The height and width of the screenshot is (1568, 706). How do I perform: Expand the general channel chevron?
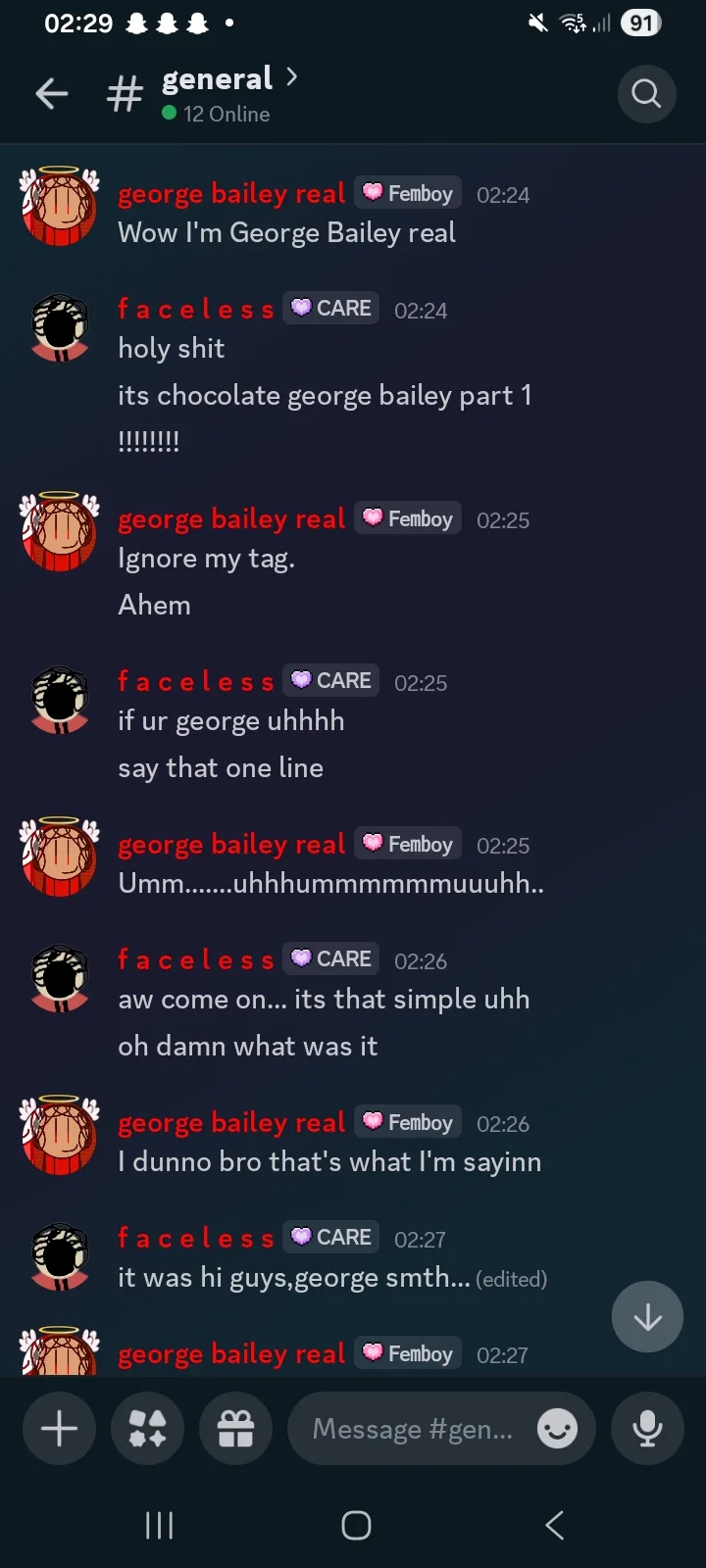291,77
